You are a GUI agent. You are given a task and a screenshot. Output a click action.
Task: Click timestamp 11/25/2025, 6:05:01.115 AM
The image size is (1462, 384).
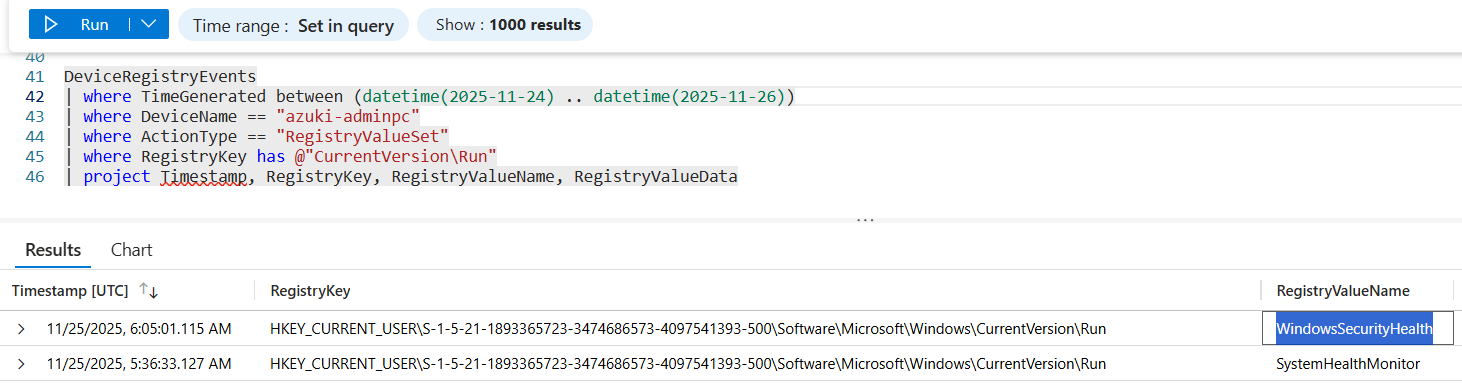pos(139,328)
